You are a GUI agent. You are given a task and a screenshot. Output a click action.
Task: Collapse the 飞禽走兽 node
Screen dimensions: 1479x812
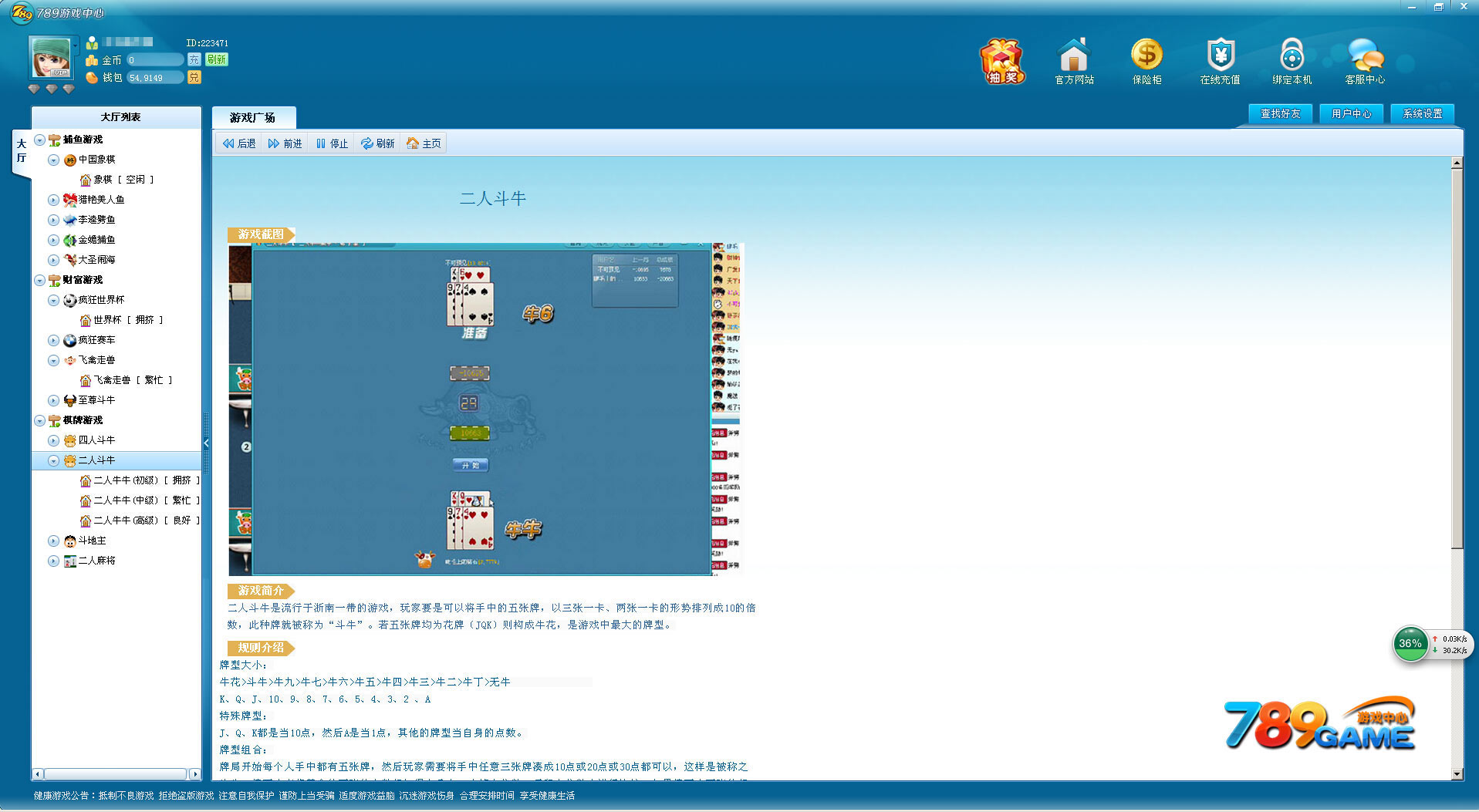tap(53, 360)
